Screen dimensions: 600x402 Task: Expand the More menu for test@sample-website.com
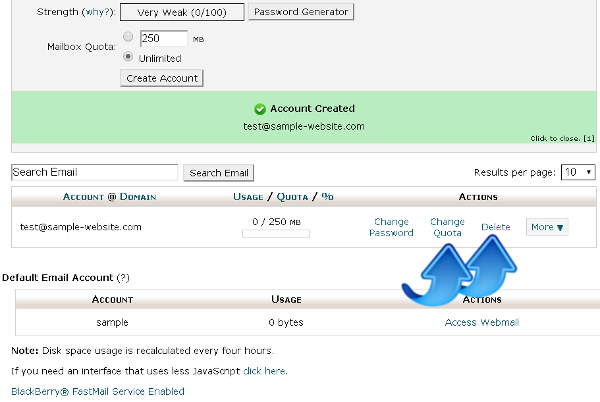(547, 227)
